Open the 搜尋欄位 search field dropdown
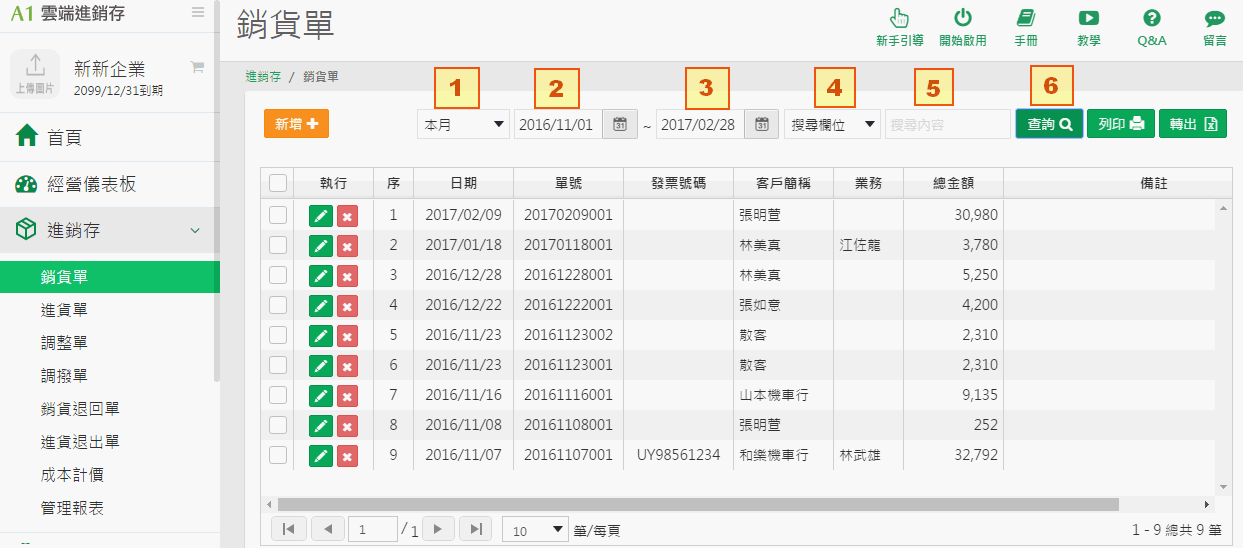Screen dimensions: 1243x548 pos(832,125)
